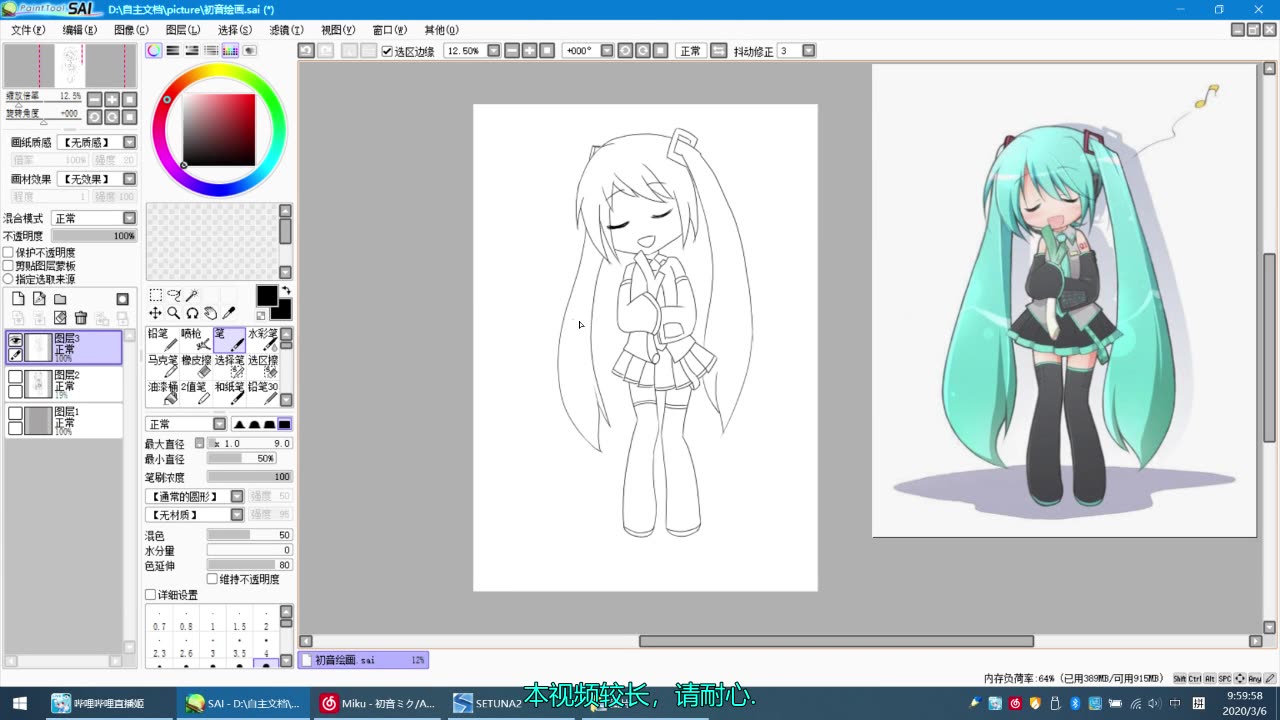Enable 详细设置 checkbox
The height and width of the screenshot is (720, 1280).
(x=150, y=595)
